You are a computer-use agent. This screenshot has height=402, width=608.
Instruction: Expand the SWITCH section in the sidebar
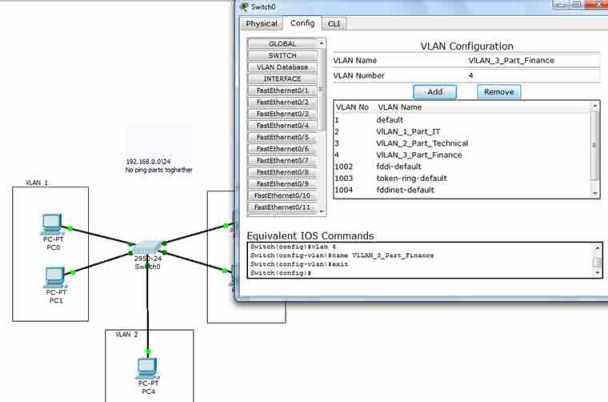coord(282,55)
